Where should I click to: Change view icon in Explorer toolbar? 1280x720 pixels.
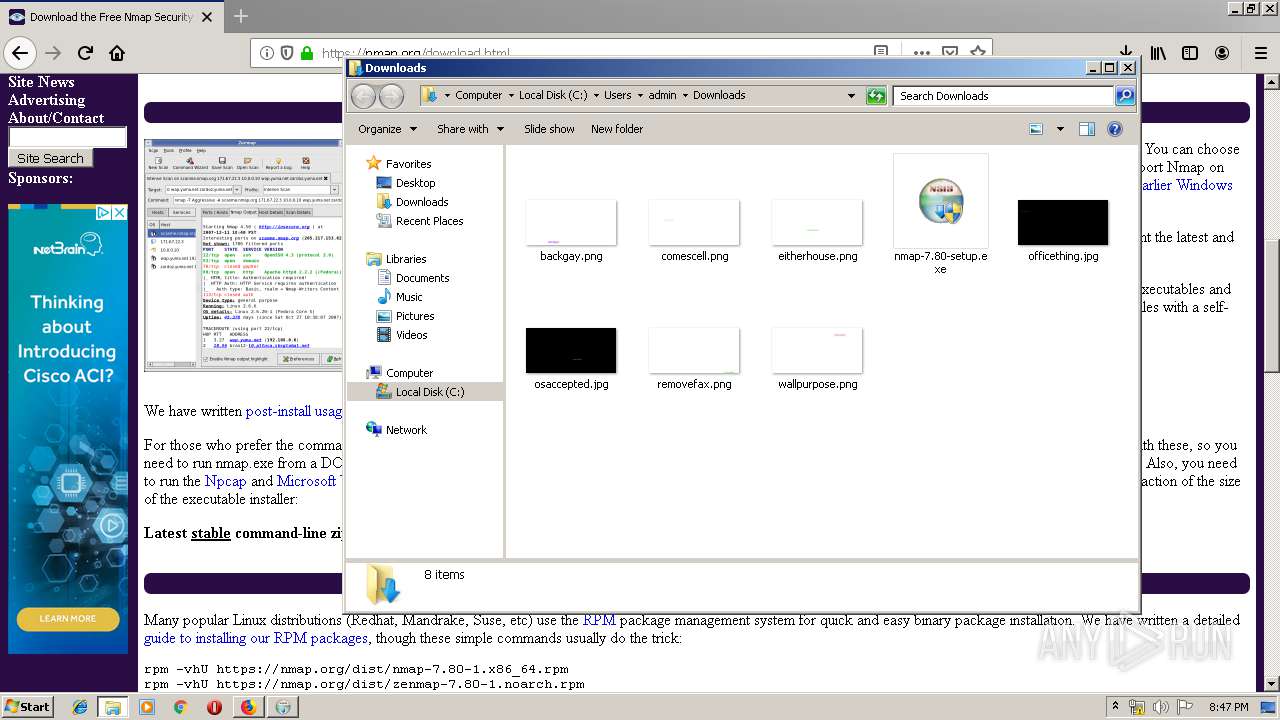coord(1036,129)
